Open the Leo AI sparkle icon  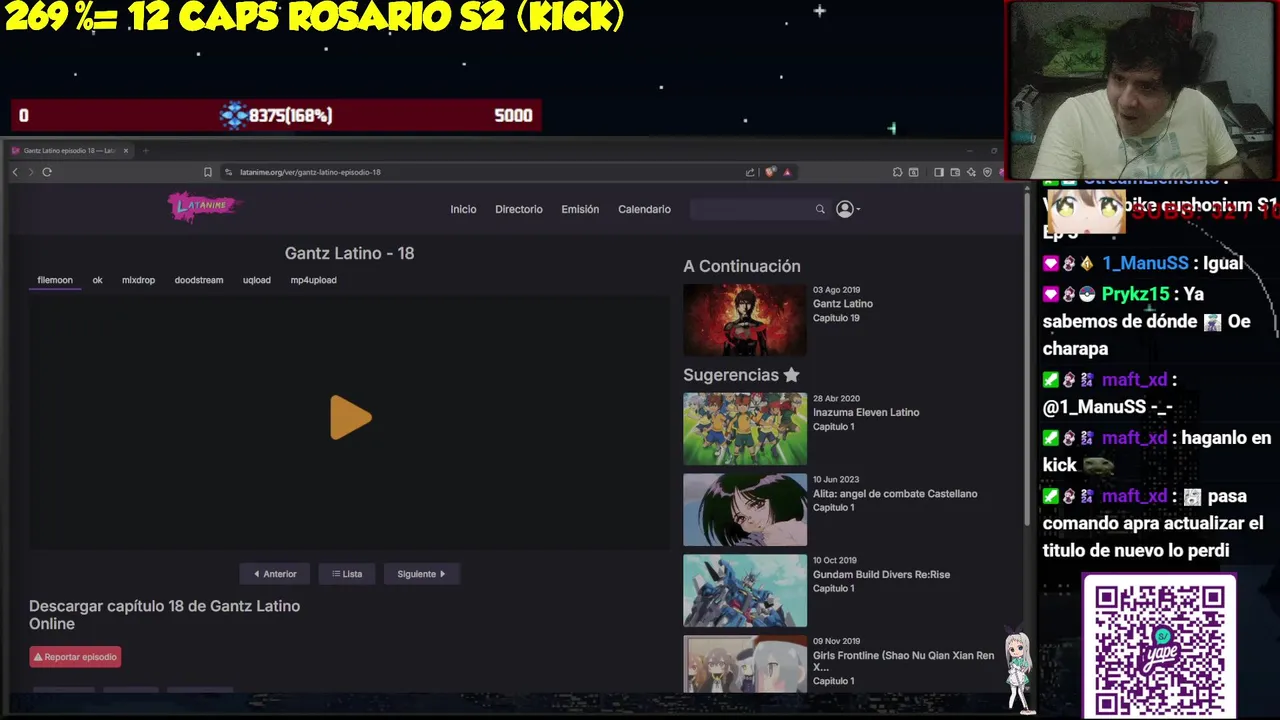(x=971, y=172)
